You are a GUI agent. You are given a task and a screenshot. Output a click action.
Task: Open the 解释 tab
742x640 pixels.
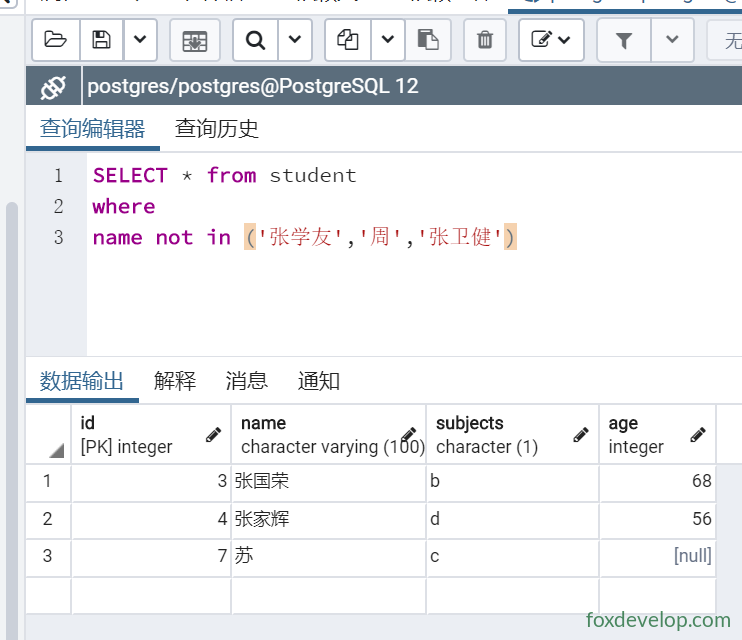(175, 381)
